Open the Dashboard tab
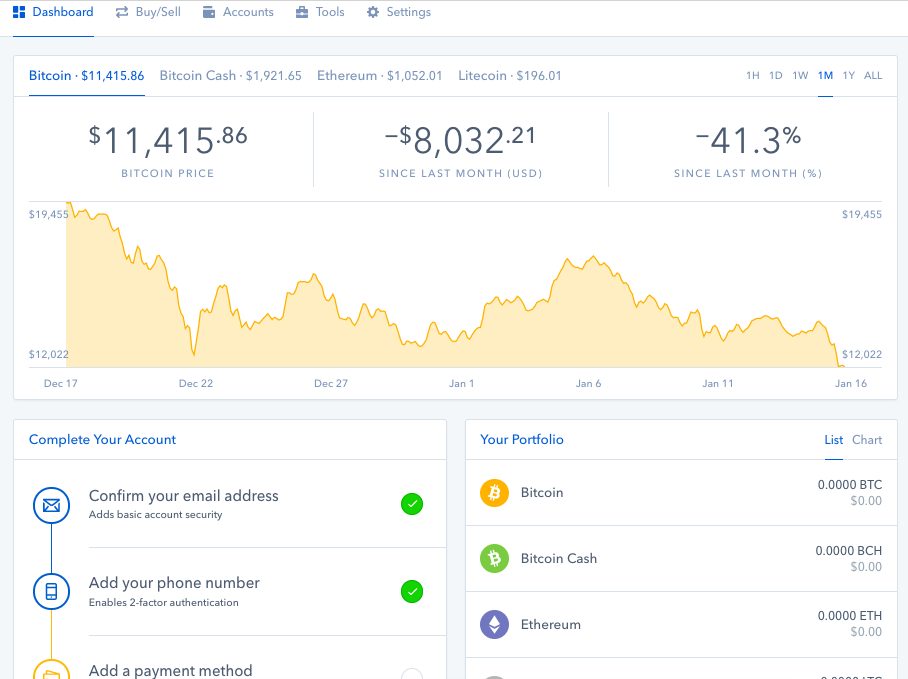 (x=53, y=12)
